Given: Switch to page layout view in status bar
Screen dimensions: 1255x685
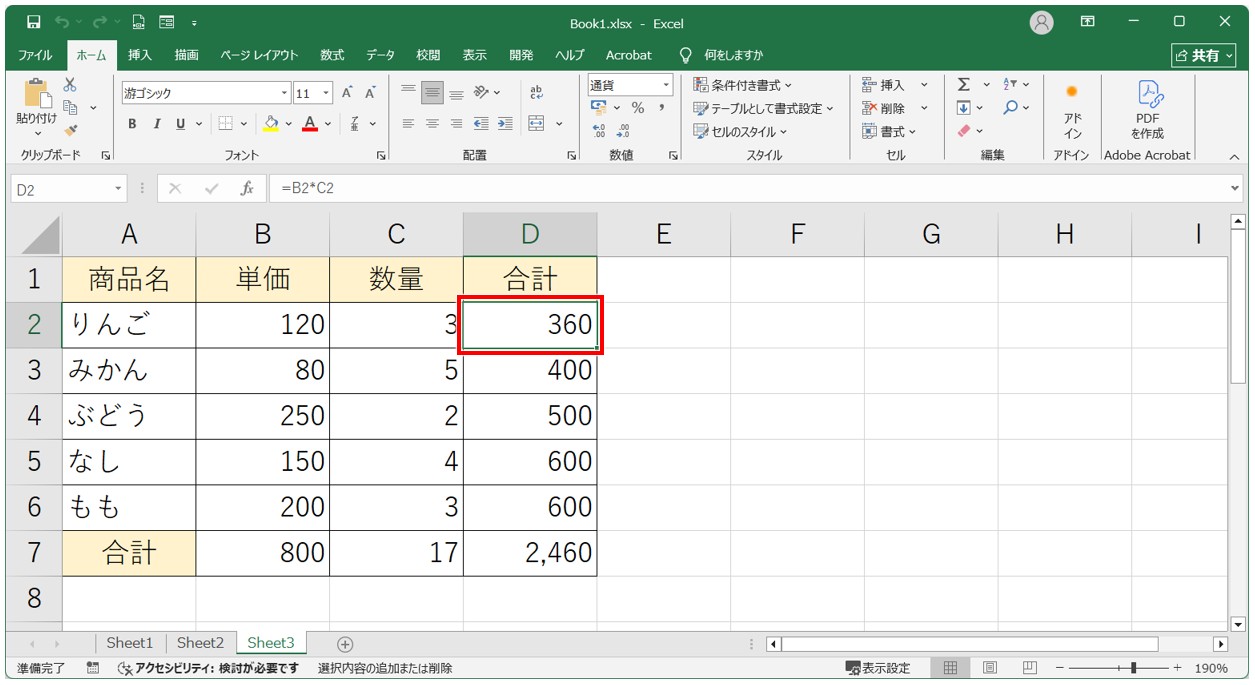Looking at the screenshot, I should [x=989, y=668].
